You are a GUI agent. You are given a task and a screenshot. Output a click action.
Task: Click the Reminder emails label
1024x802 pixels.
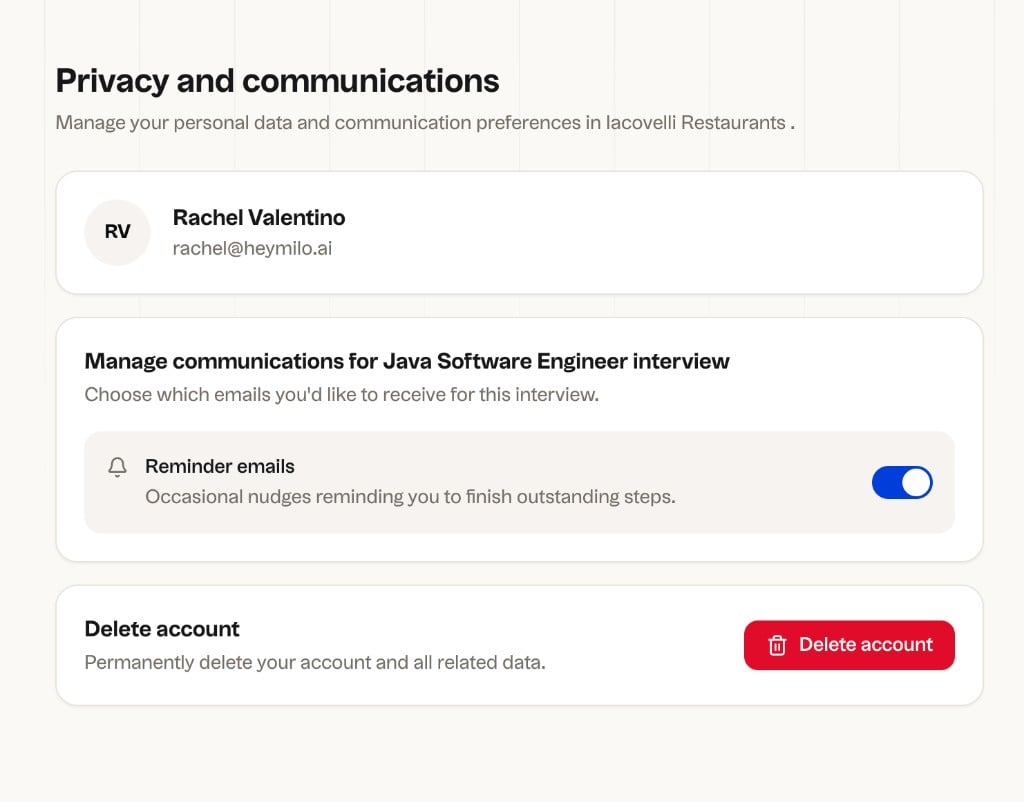(x=219, y=466)
